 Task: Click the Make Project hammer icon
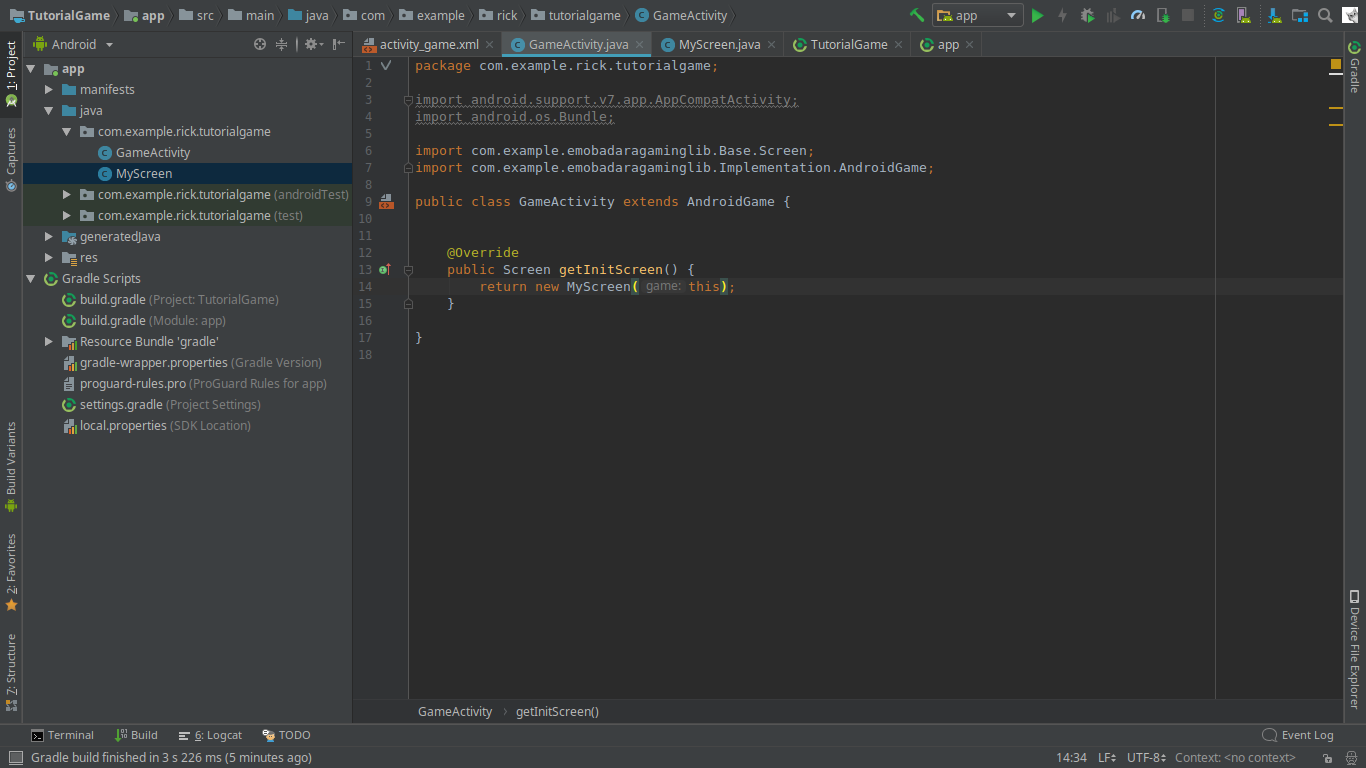click(916, 15)
